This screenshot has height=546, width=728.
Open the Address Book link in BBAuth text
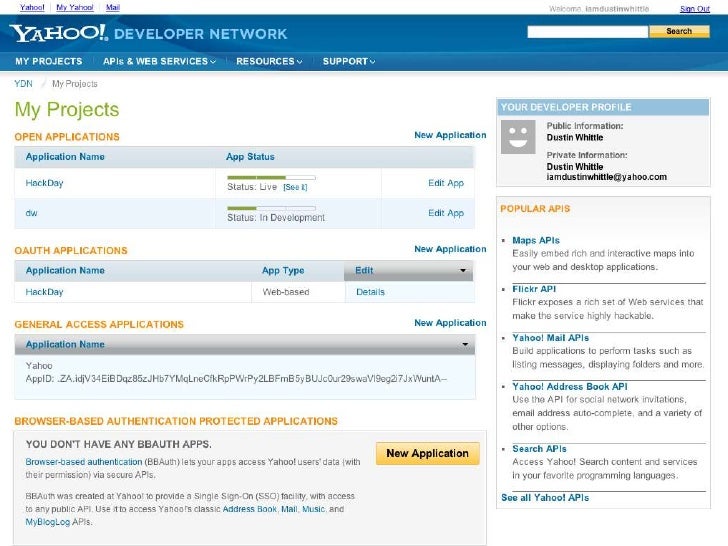[249, 509]
